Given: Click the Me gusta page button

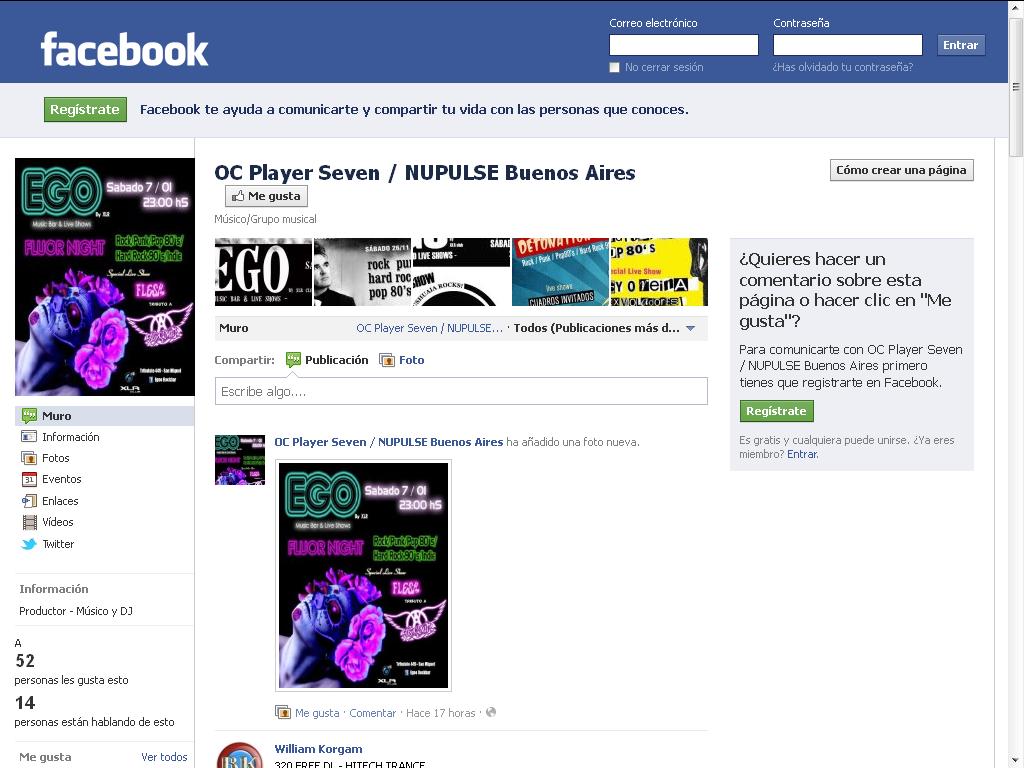Looking at the screenshot, I should 266,196.
